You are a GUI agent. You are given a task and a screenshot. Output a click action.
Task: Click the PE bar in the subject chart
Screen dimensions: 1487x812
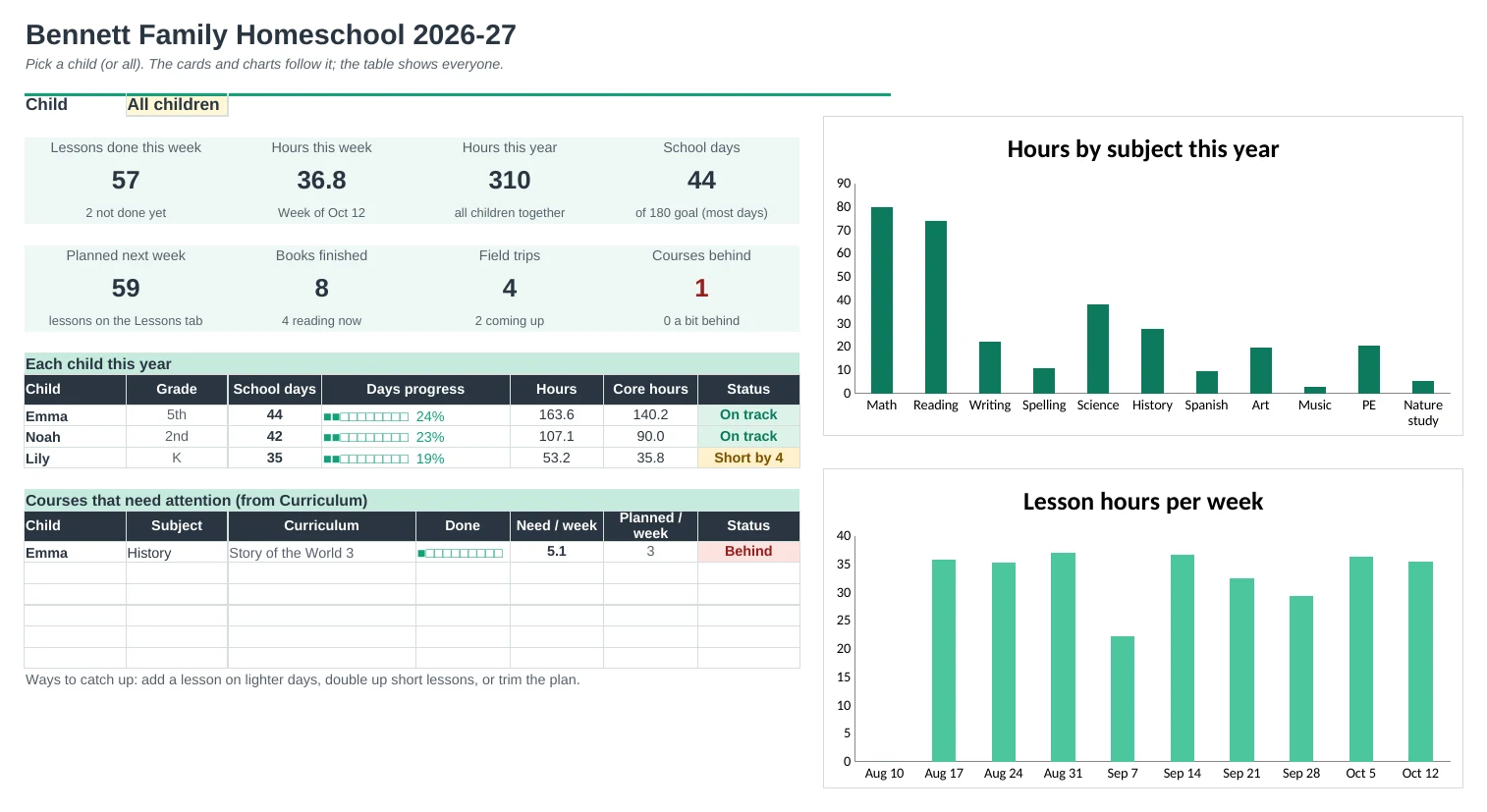pyautogui.click(x=1369, y=370)
